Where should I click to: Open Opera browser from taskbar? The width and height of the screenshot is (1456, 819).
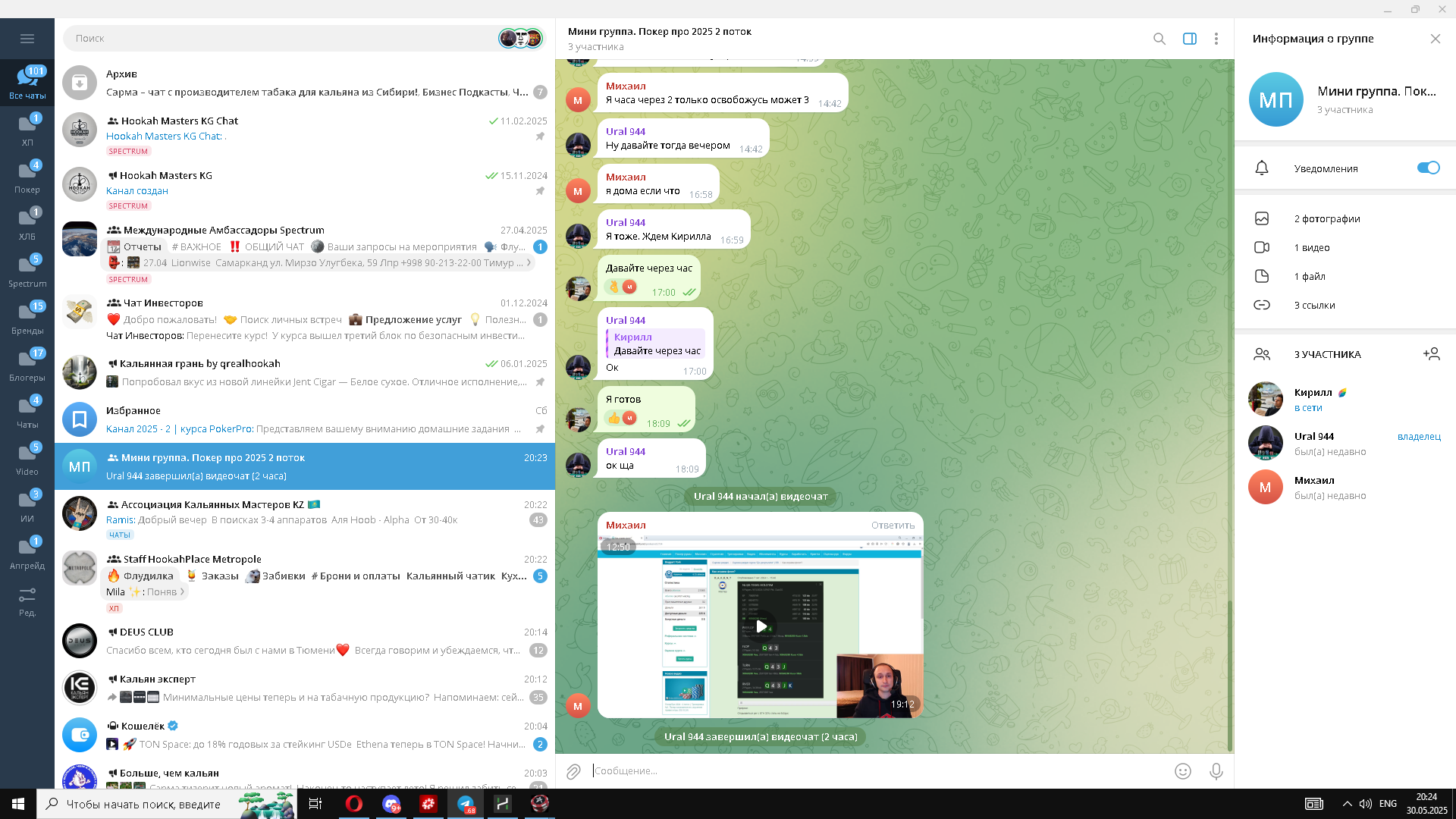[x=354, y=804]
